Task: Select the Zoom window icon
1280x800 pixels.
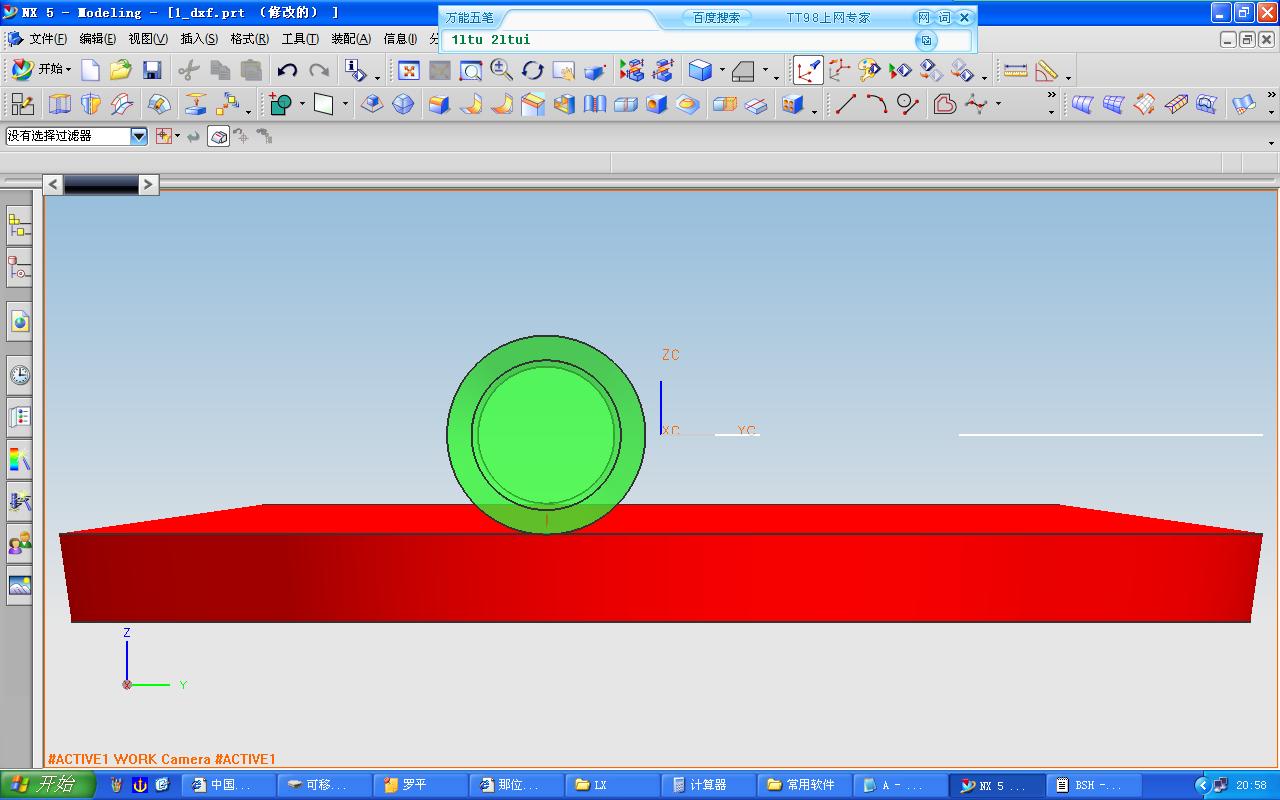Action: pyautogui.click(x=471, y=70)
